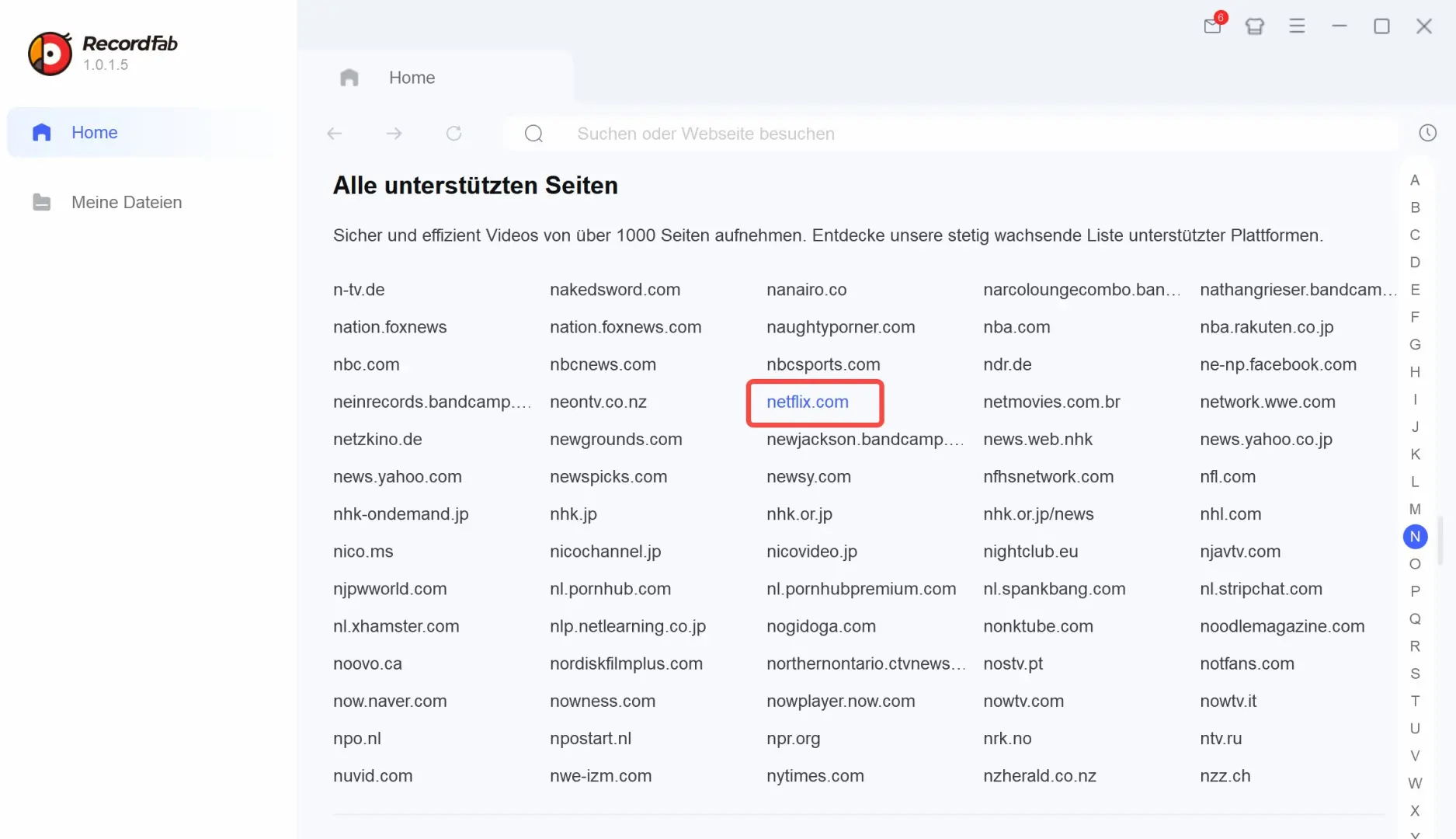Click the search magnifier icon
The width and height of the screenshot is (1456, 839).
point(533,134)
